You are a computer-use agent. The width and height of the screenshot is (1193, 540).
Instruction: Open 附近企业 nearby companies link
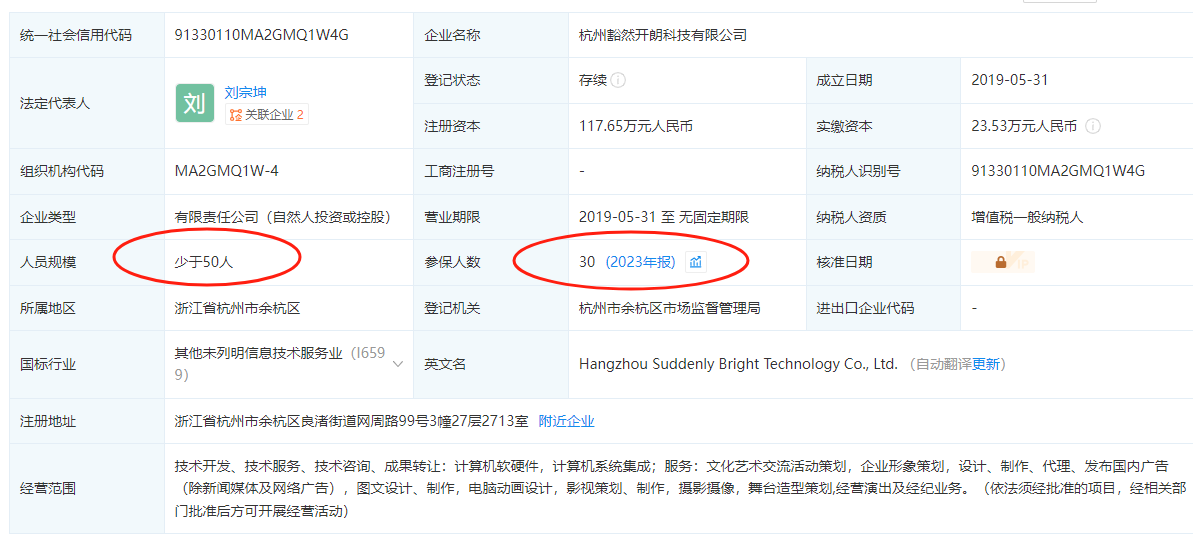click(x=566, y=421)
